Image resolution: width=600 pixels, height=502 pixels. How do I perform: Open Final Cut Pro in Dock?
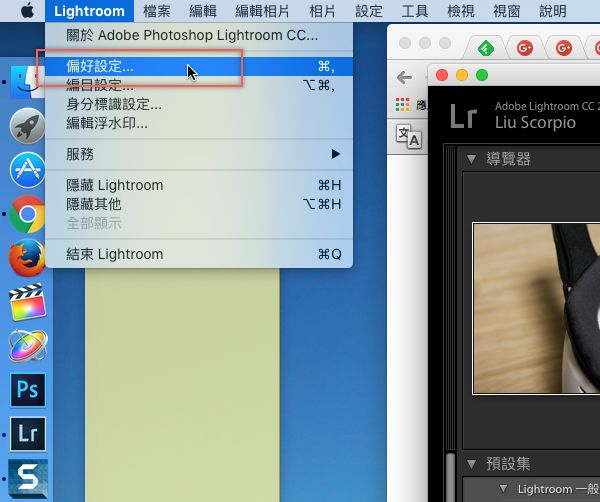click(x=28, y=302)
